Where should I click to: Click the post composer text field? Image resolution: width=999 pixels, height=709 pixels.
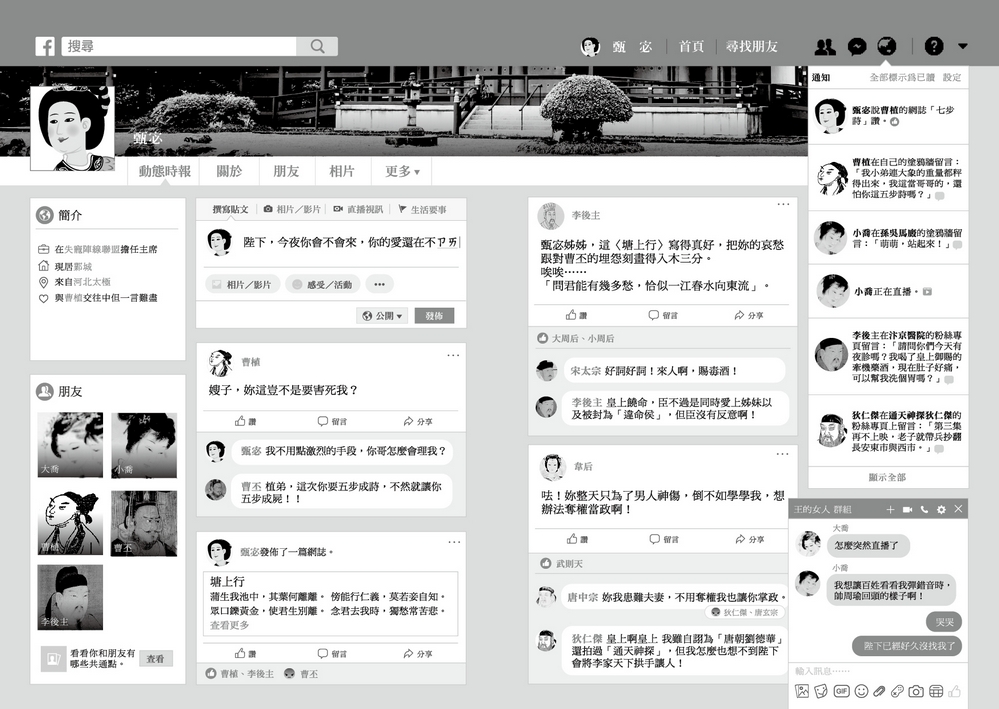pyautogui.click(x=350, y=242)
